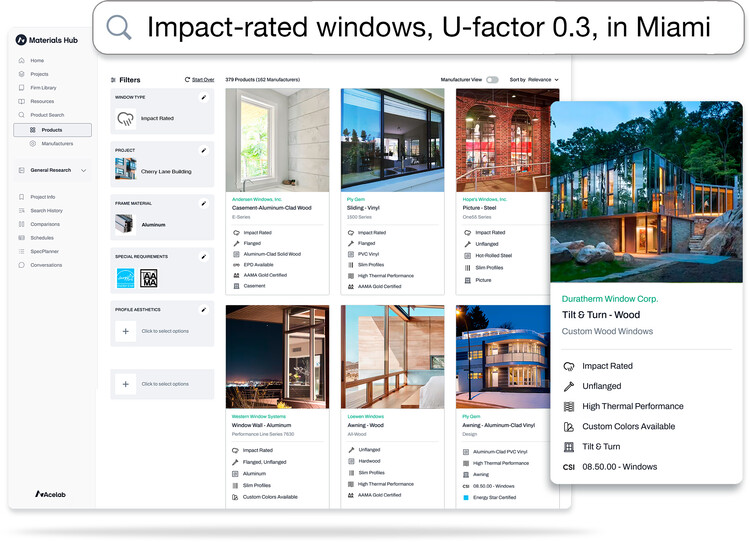This screenshot has width=750, height=542.
Task: Click the Products grid icon
Action: click(x=33, y=130)
